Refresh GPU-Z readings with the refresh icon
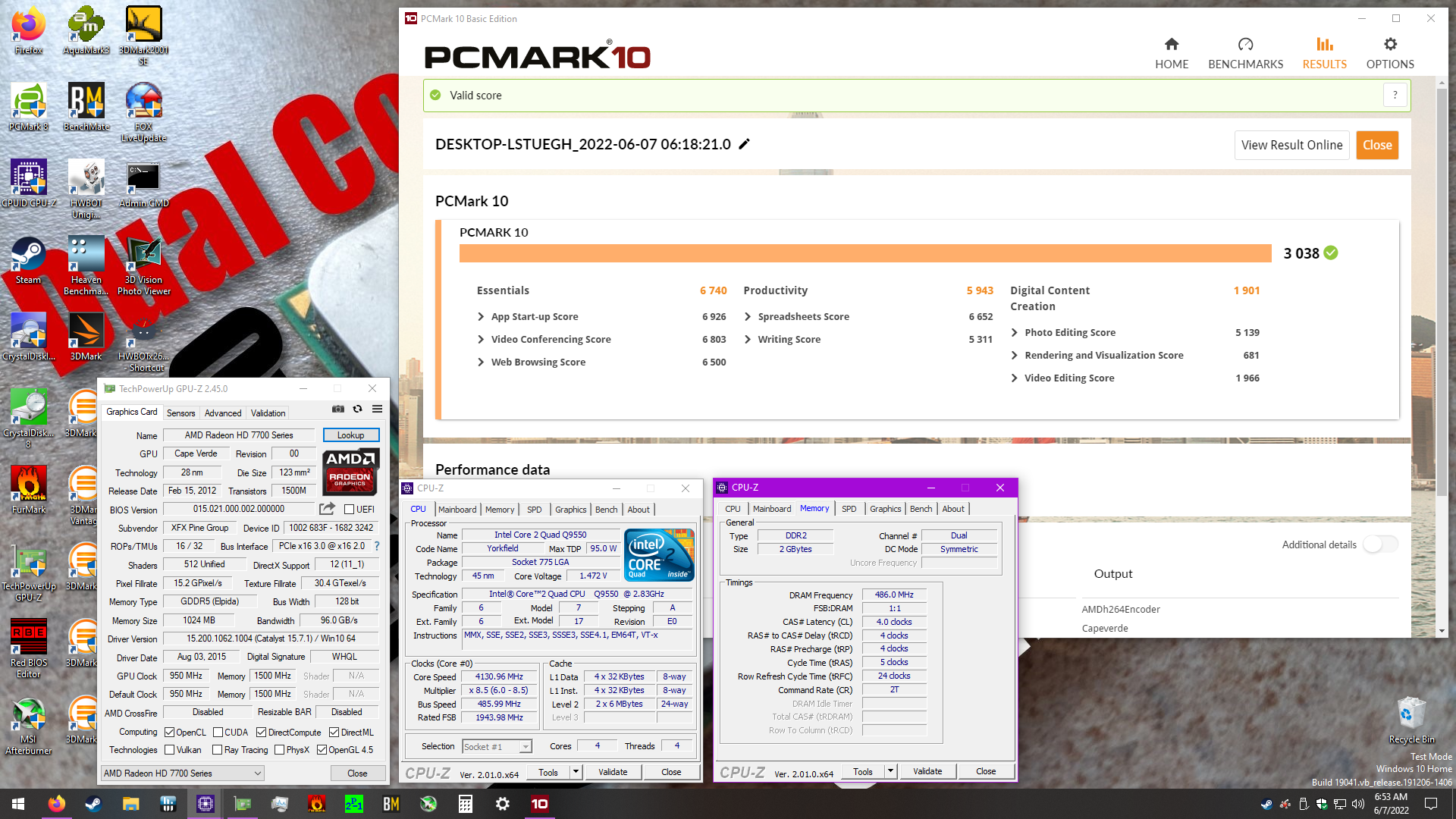The width and height of the screenshot is (1456, 819). (358, 409)
